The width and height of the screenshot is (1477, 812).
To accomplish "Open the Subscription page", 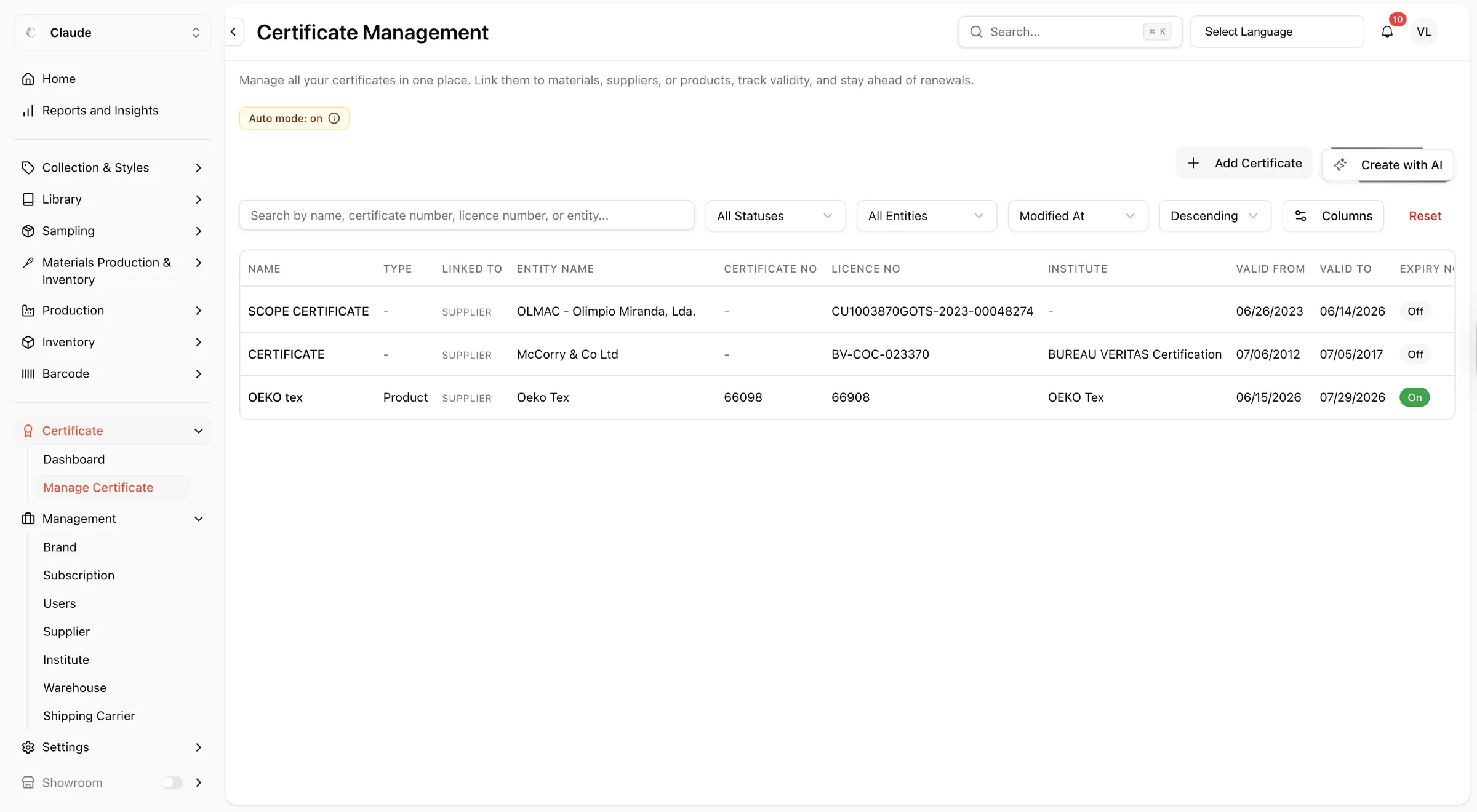I will pyautogui.click(x=79, y=575).
